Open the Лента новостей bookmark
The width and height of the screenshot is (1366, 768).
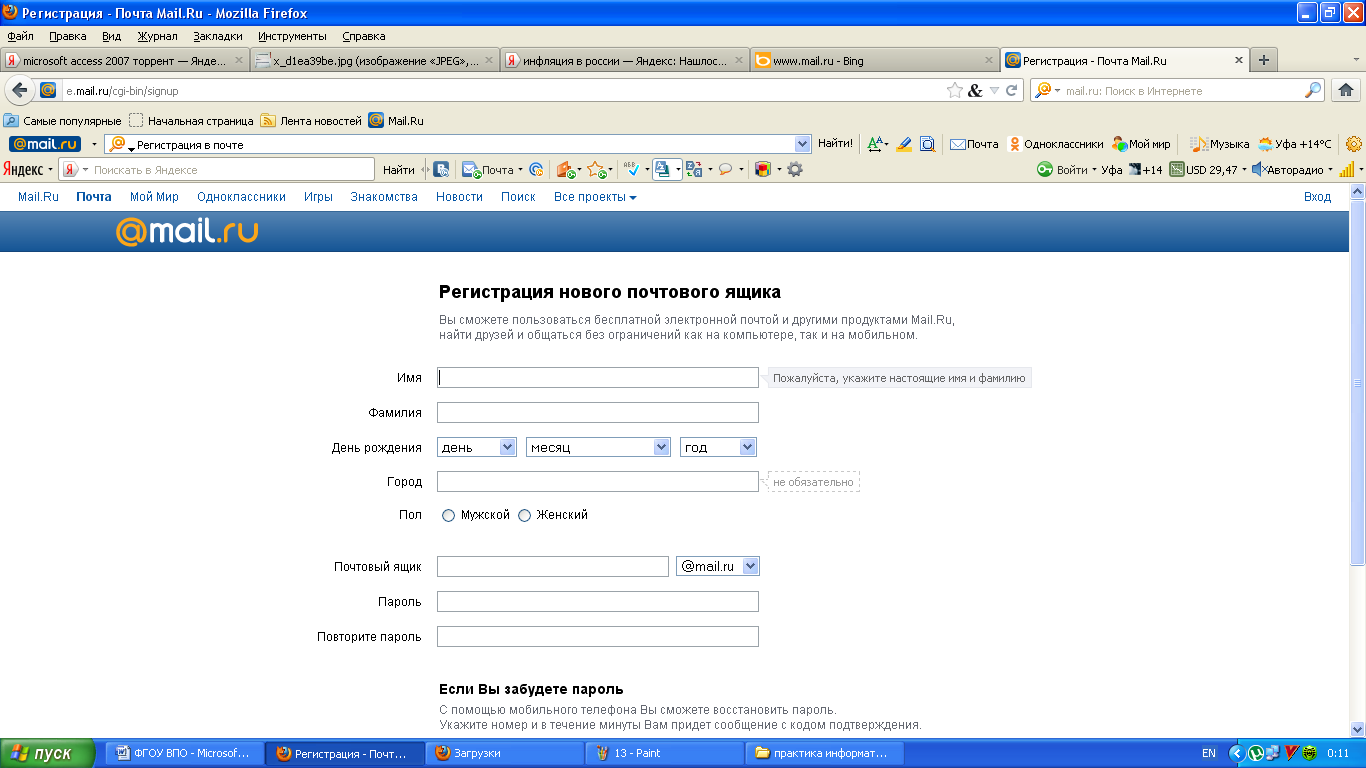pyautogui.click(x=311, y=121)
